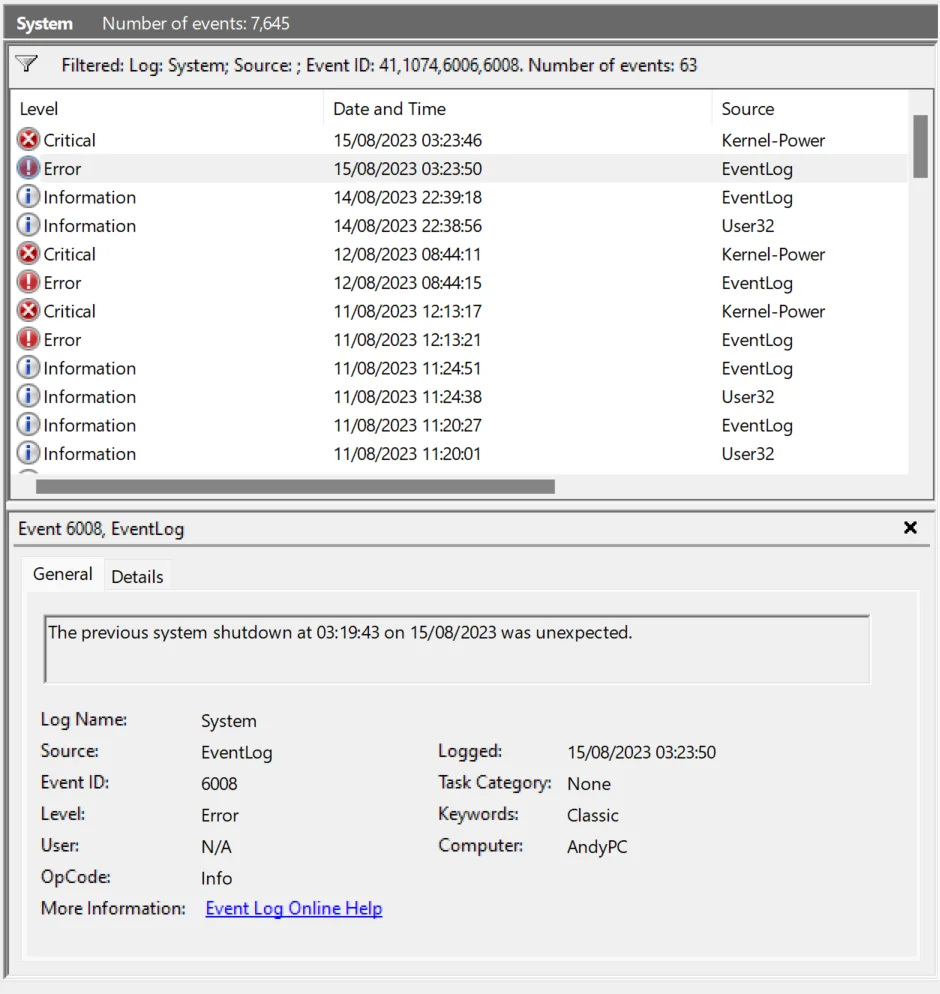Close the Event 6008 details pane
Viewport: 940px width, 994px height.
click(x=910, y=527)
